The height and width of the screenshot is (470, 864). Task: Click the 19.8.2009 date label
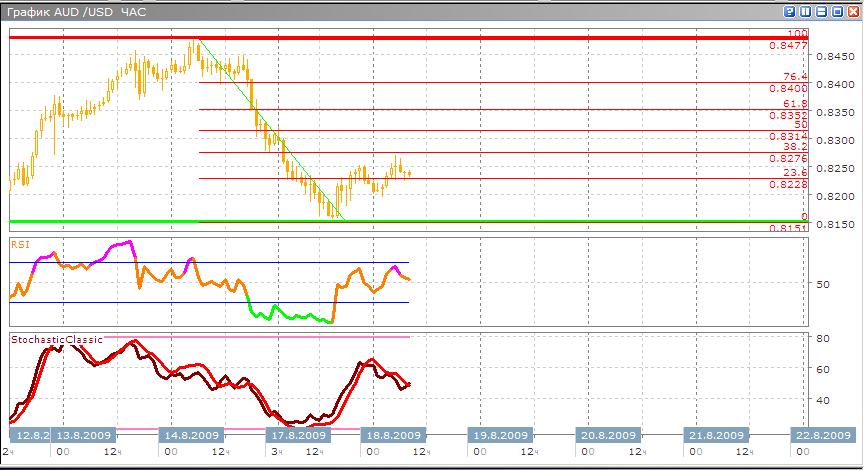coord(501,436)
